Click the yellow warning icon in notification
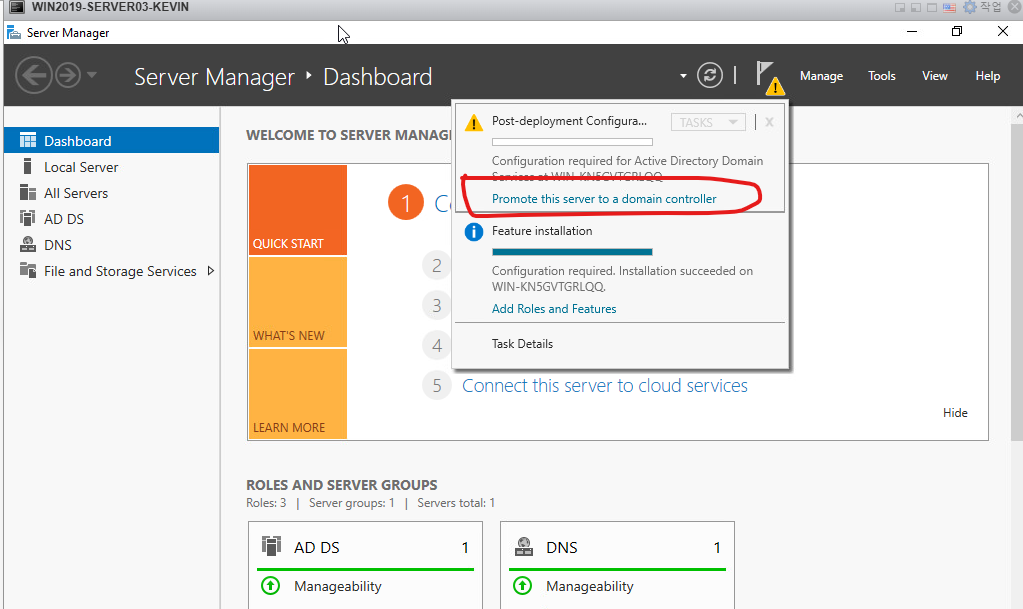The width and height of the screenshot is (1023, 609). pyautogui.click(x=474, y=123)
